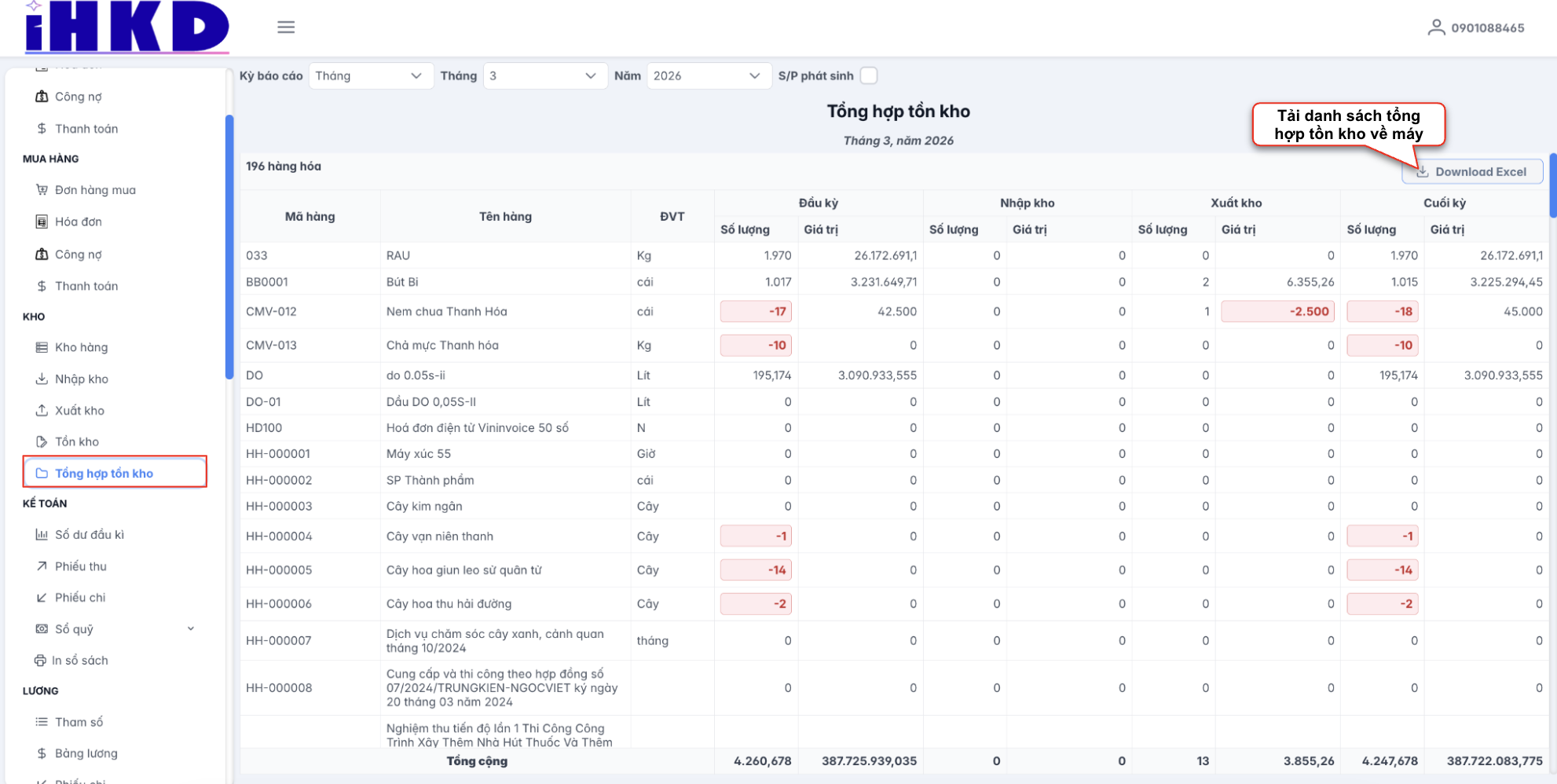Click the Xuất kho export icon
Image resolution: width=1557 pixels, height=784 pixels.
pos(42,410)
